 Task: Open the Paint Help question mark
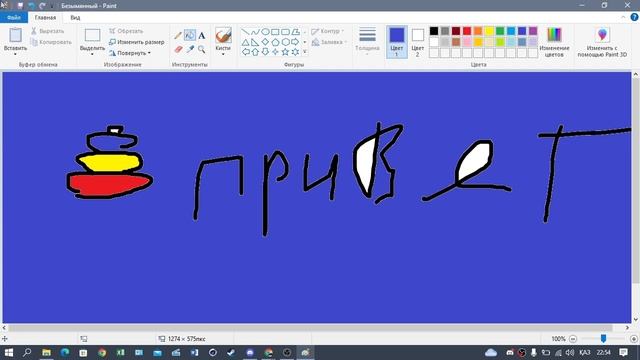coord(634,17)
